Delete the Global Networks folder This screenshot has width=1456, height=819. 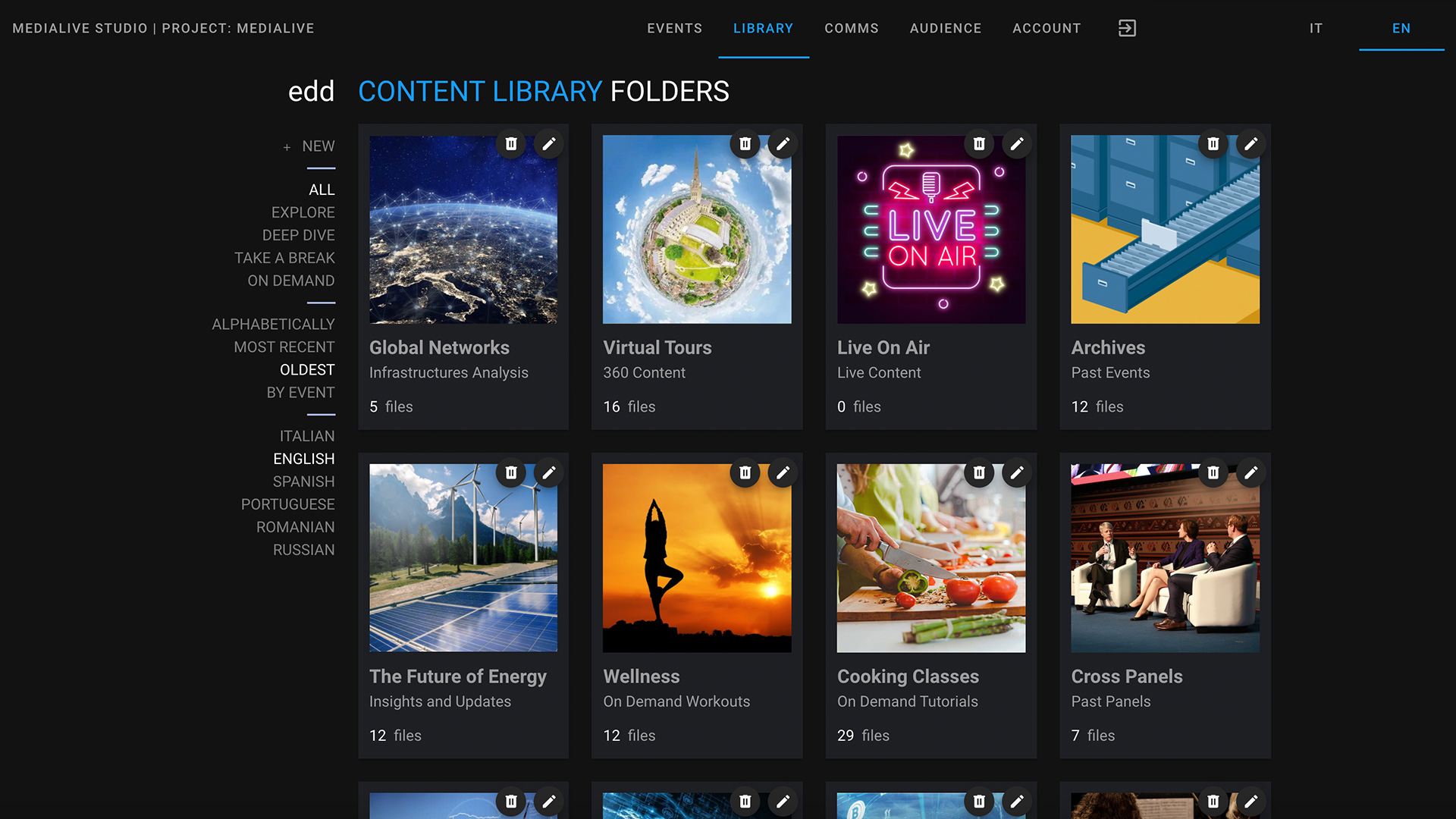coord(511,143)
